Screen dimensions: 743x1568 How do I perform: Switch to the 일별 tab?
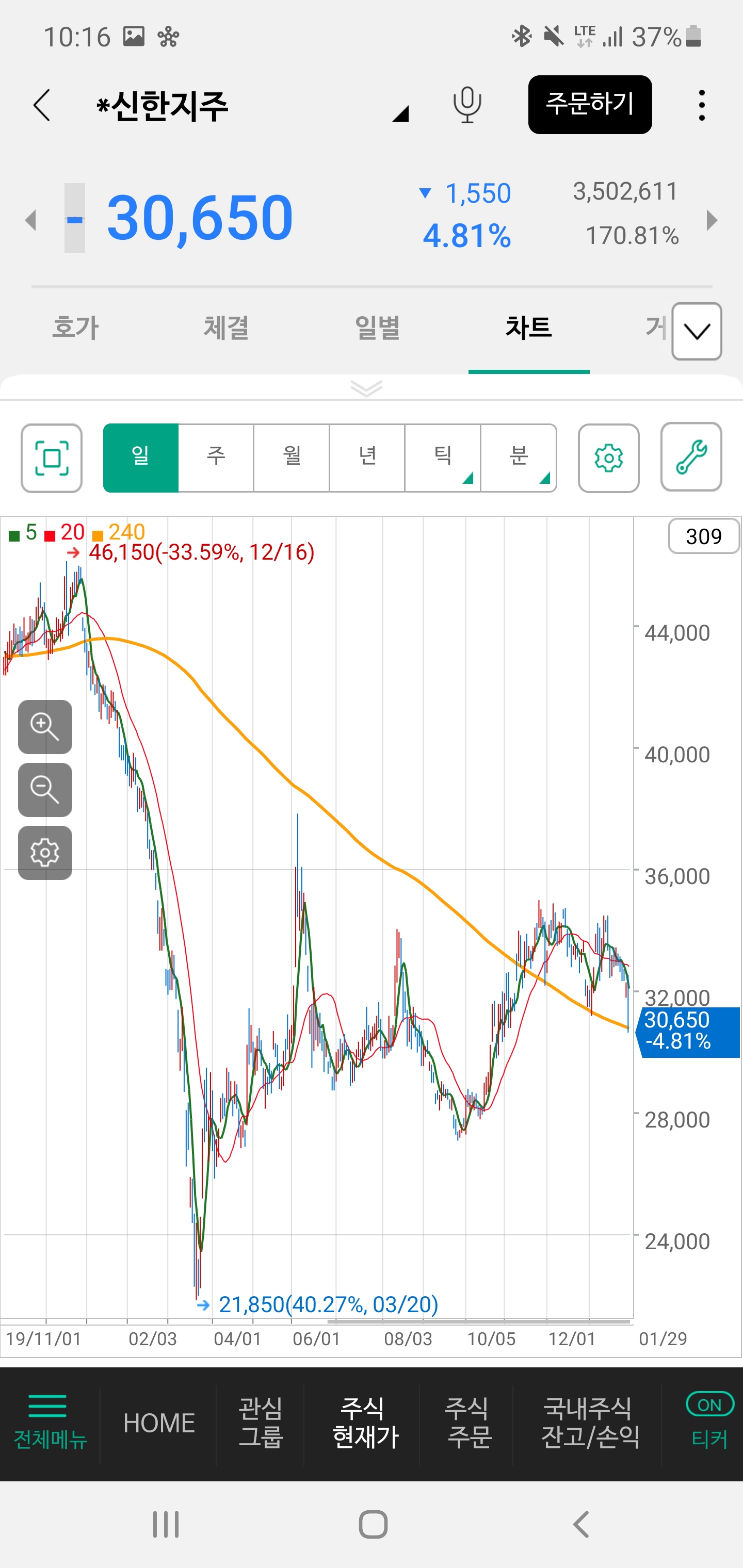point(378,328)
